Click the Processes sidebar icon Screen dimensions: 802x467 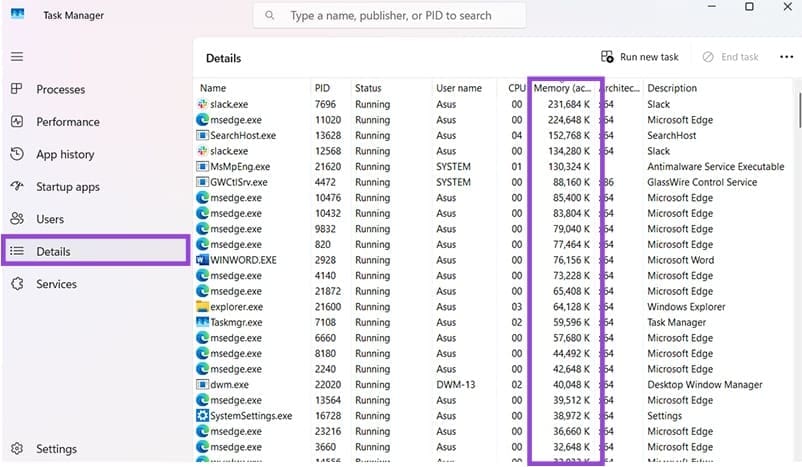click(16, 89)
